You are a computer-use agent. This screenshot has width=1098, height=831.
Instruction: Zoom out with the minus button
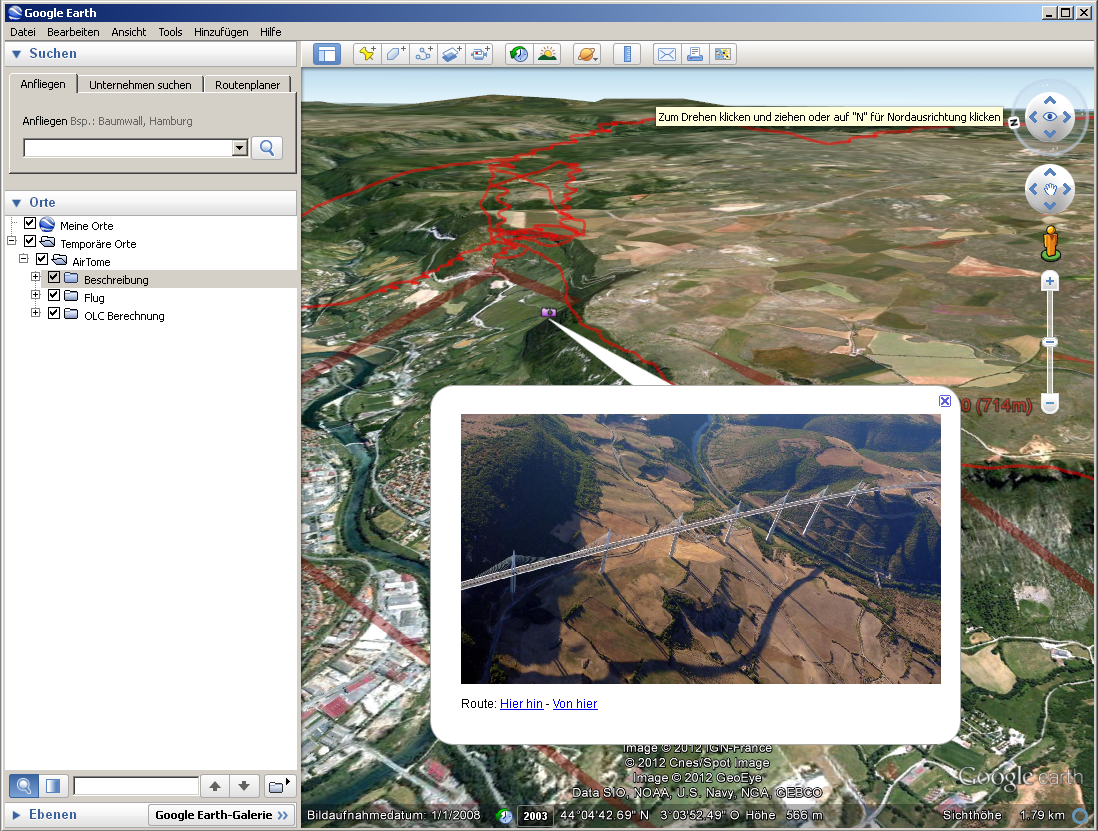(1050, 403)
